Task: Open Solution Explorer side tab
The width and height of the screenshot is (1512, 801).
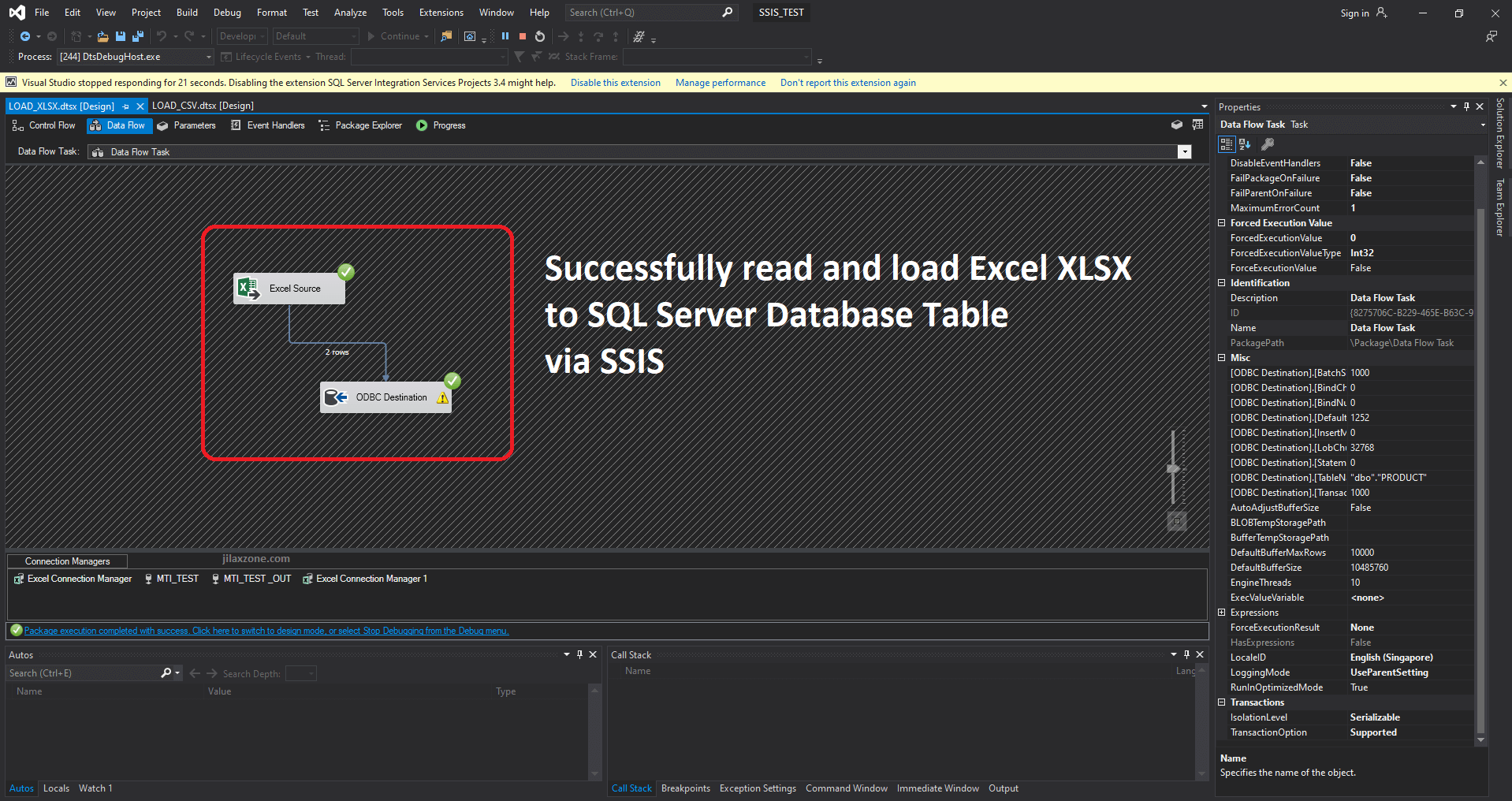Action: click(1500, 133)
